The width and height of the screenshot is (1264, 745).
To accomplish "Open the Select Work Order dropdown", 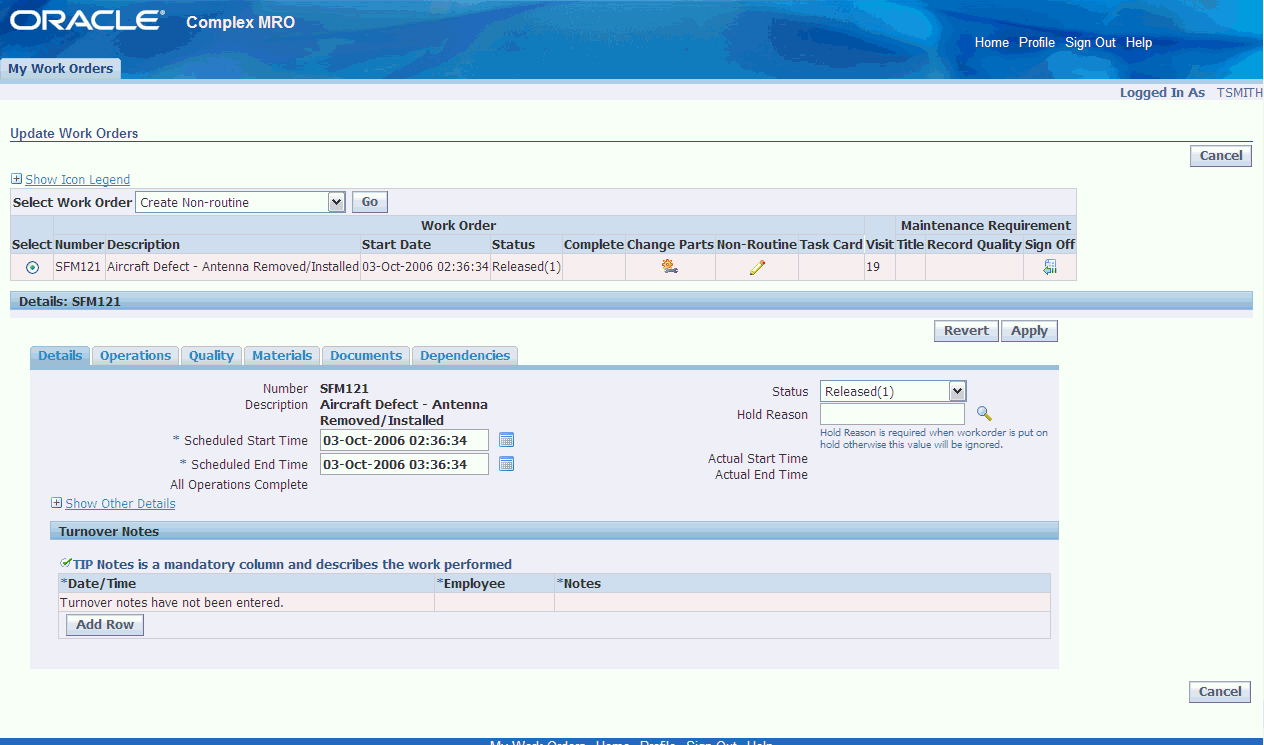I will click(240, 202).
